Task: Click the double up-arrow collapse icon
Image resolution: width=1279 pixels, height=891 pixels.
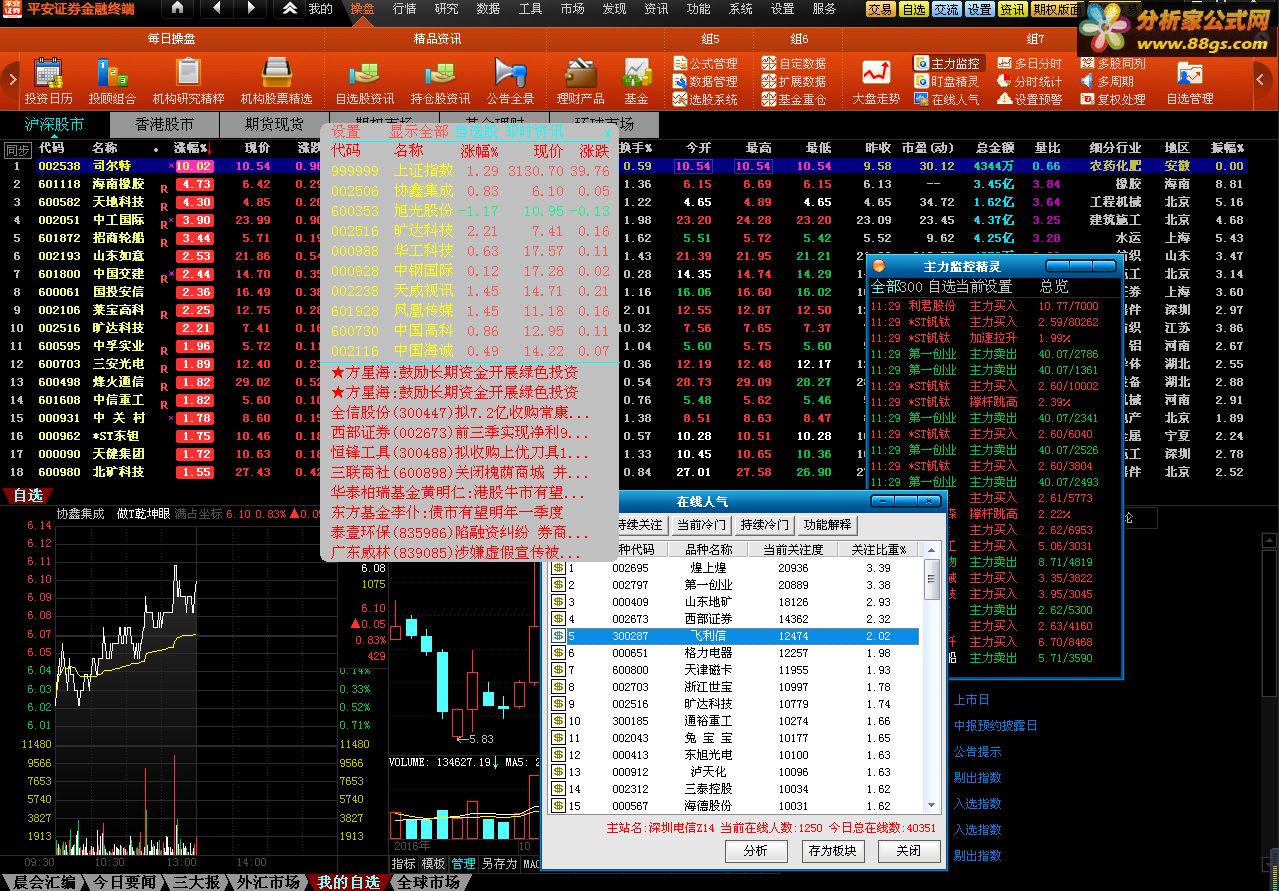Action: 289,9
